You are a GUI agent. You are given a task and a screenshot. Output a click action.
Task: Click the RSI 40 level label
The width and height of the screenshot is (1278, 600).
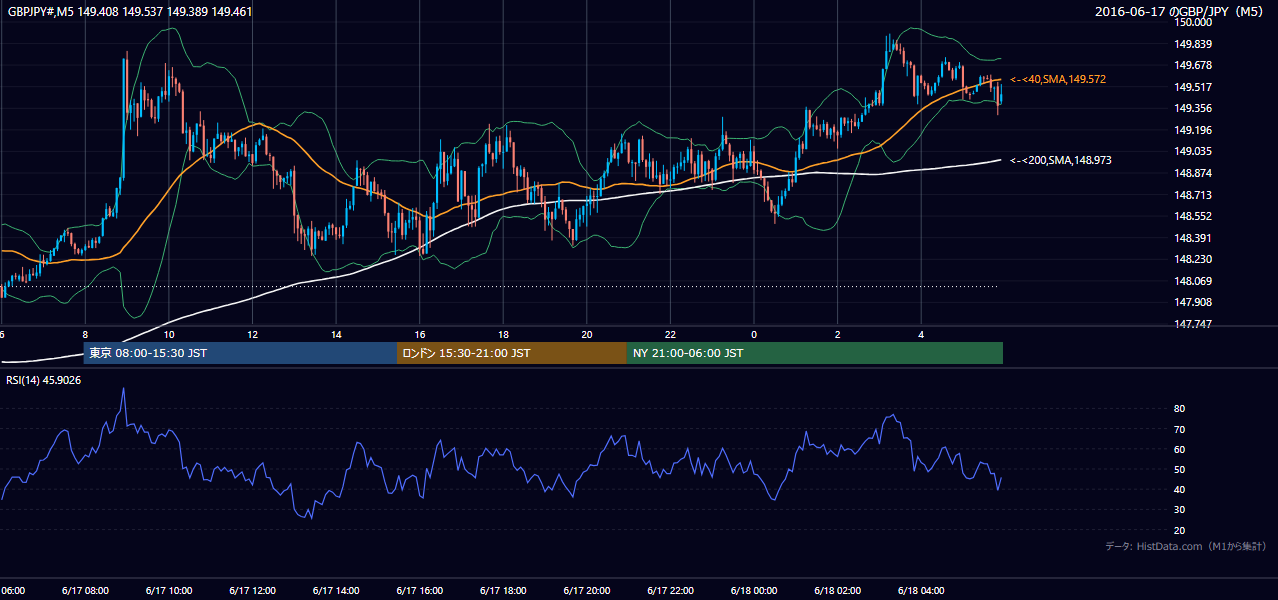pos(1180,489)
